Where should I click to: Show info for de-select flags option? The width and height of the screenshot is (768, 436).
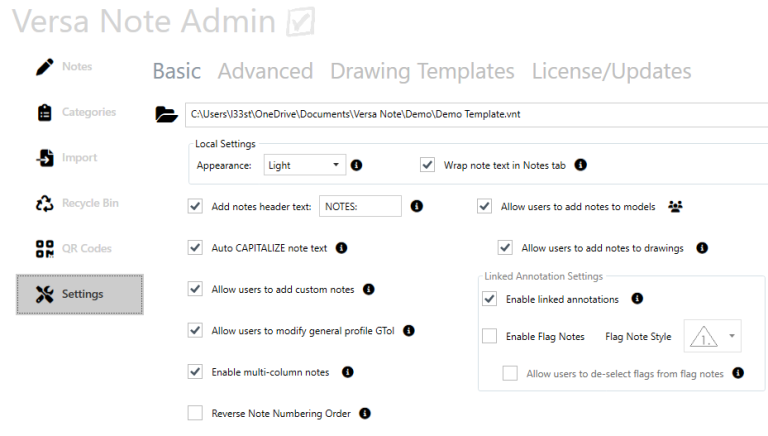pos(738,373)
